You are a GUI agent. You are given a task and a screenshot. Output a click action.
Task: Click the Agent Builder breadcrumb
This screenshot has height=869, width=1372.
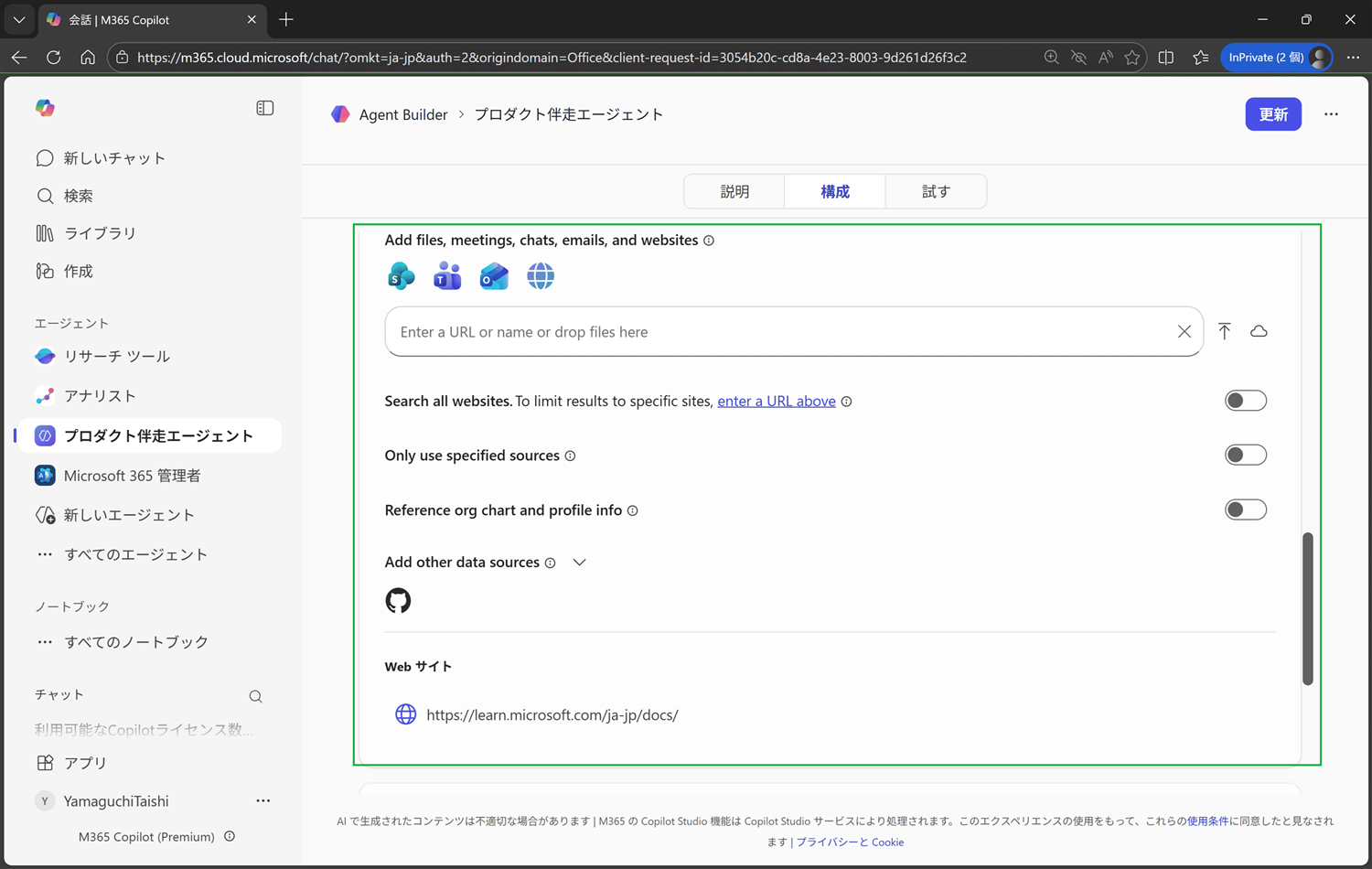(403, 114)
